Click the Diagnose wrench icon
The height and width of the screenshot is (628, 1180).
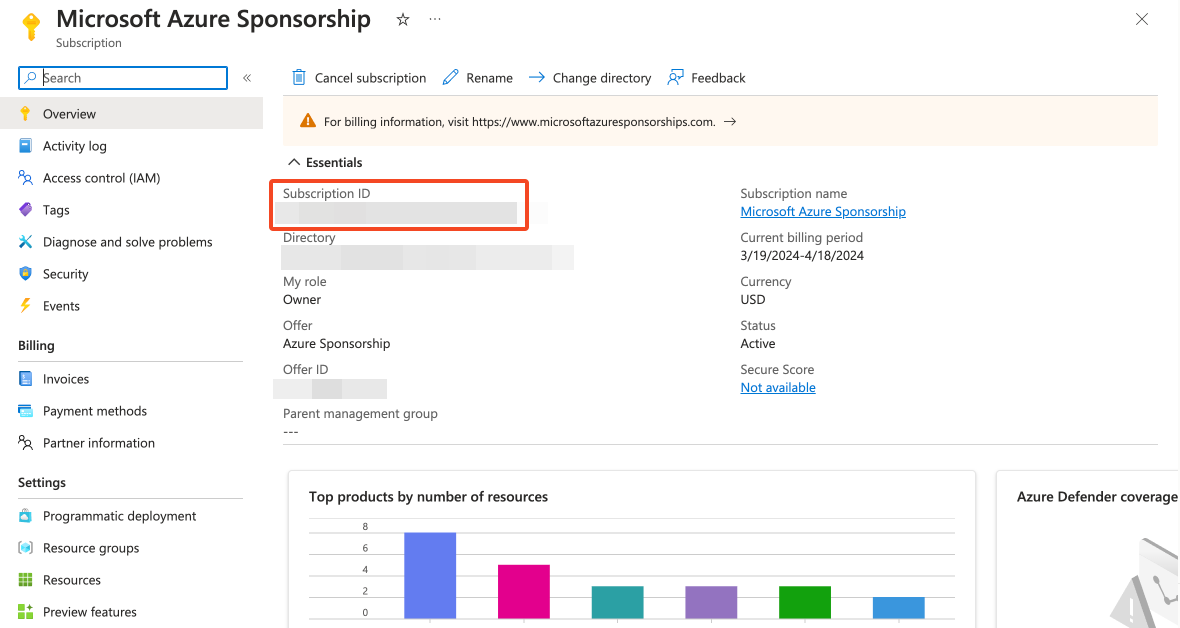coord(26,242)
